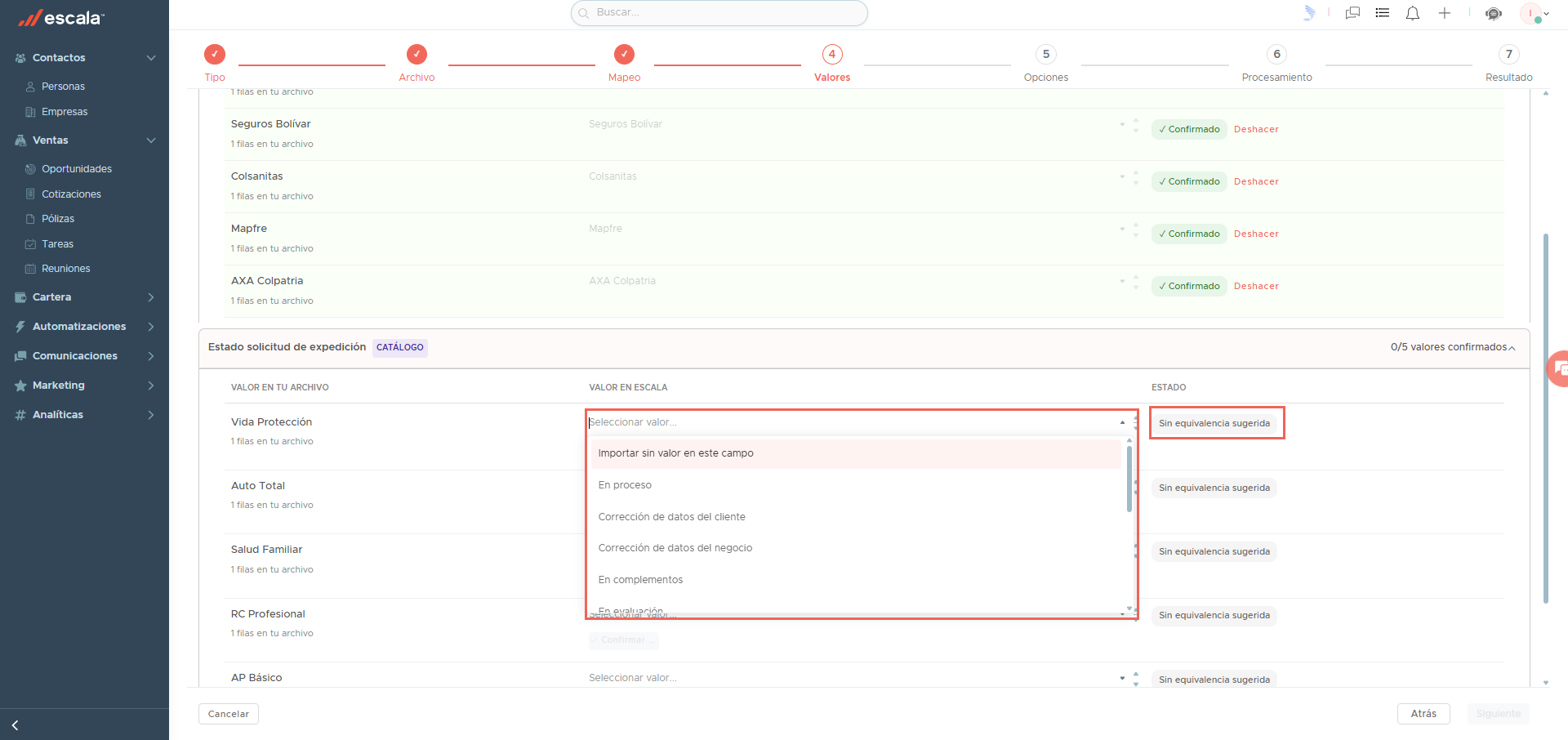Click the plus icon to create new
The width and height of the screenshot is (1568, 740).
[1445, 13]
